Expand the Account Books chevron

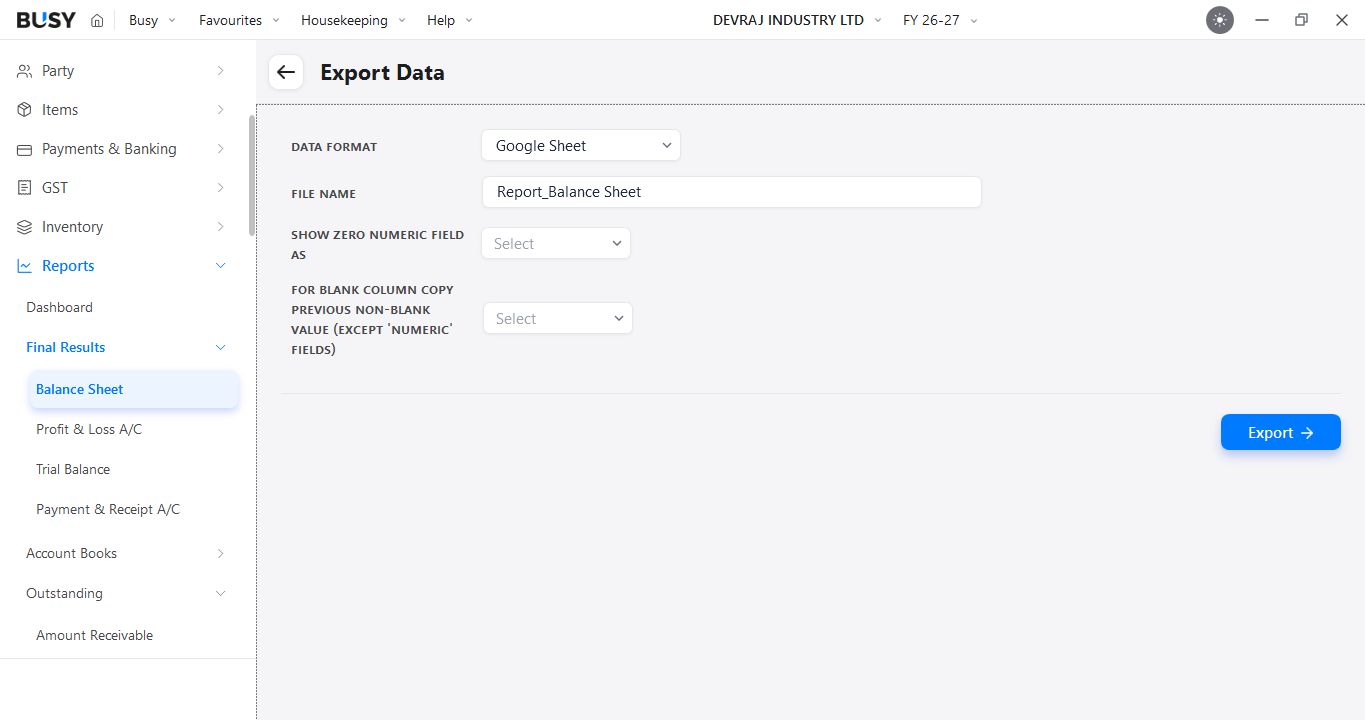[x=220, y=554]
